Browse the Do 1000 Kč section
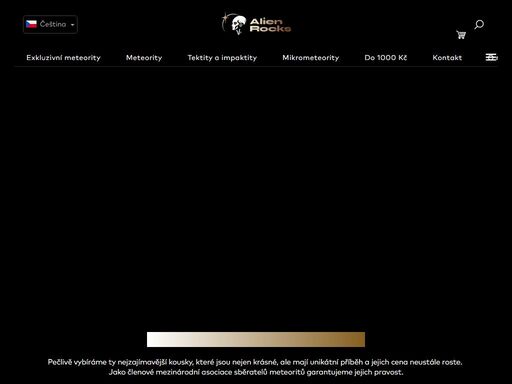Image resolution: width=512 pixels, height=384 pixels. 386,58
